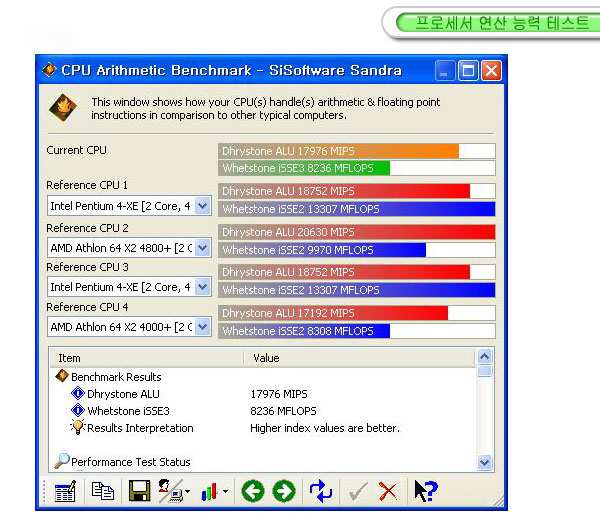
Task: Copy results with the copy toolbar icon
Action: click(103, 491)
